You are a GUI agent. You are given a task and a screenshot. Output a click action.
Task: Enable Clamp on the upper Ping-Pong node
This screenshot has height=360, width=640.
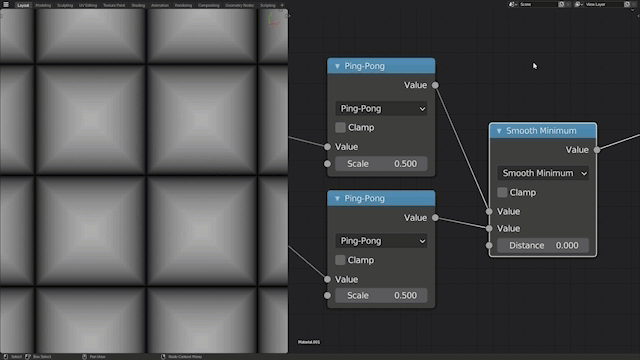[340, 127]
